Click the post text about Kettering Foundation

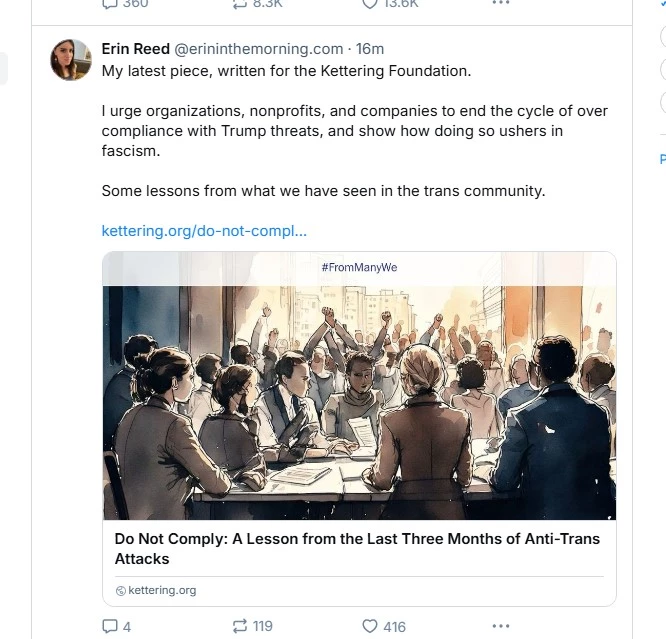coord(286,71)
